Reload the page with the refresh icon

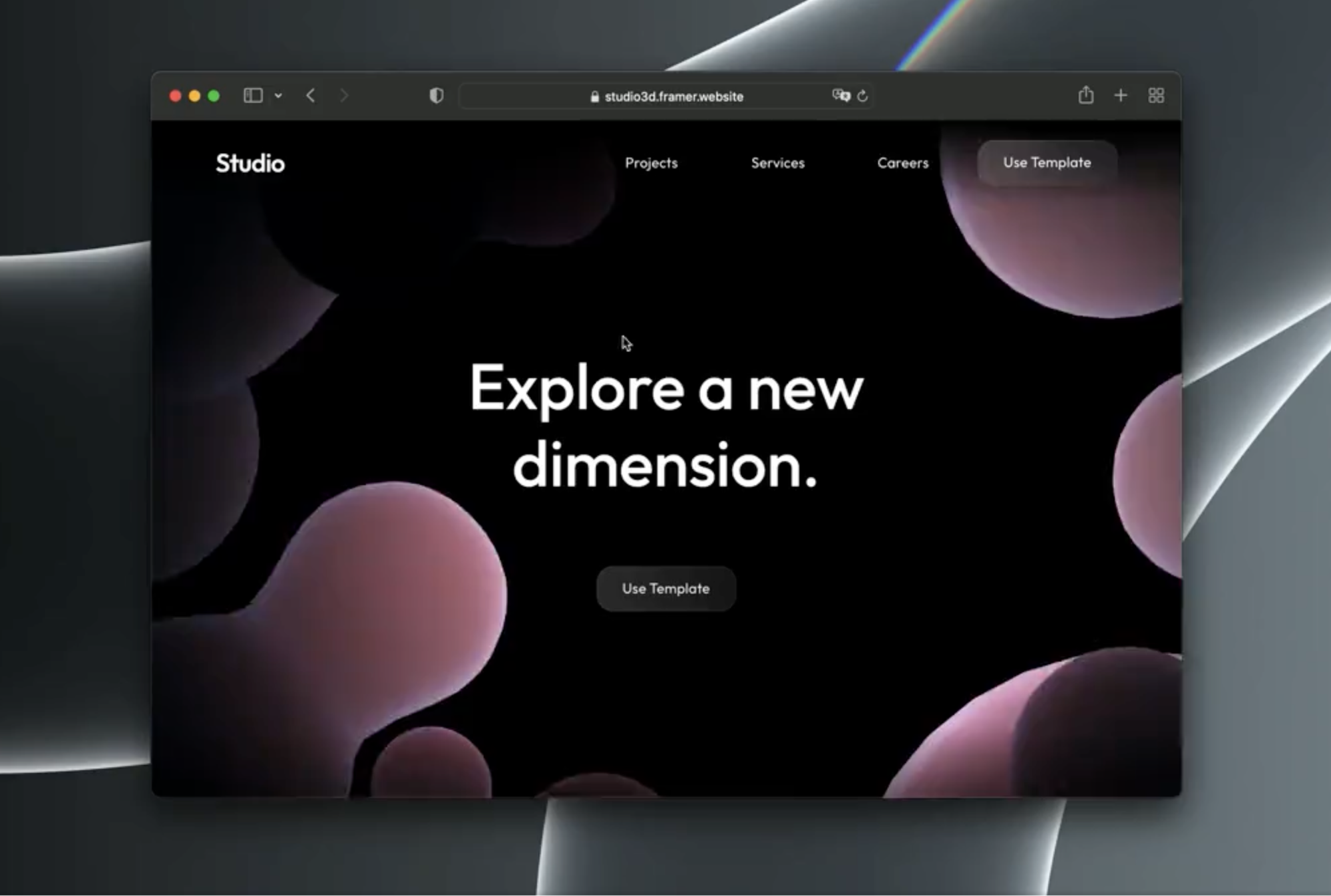[862, 96]
